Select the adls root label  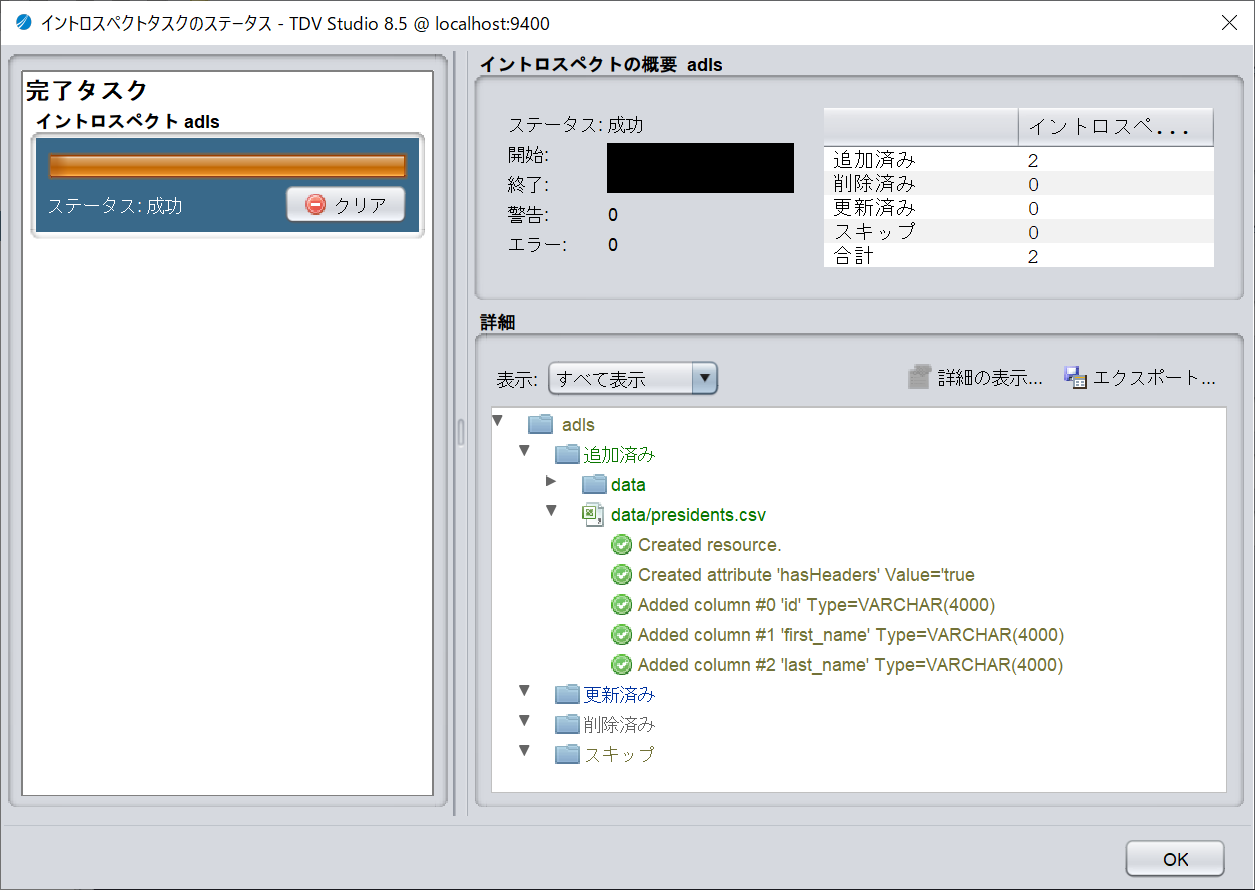pyautogui.click(x=578, y=425)
